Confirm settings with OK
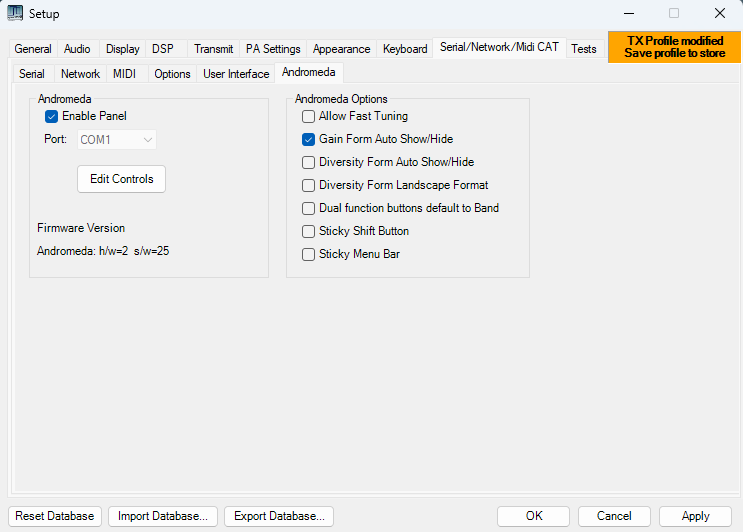Viewport: 743px width, 532px height. coord(534,516)
